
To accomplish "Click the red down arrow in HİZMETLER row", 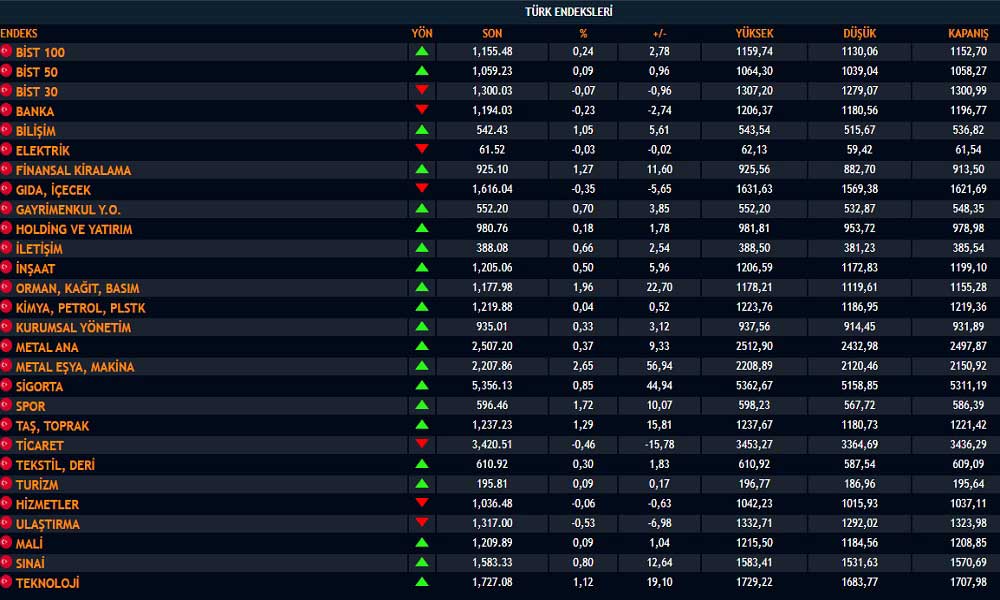I will pos(422,502).
